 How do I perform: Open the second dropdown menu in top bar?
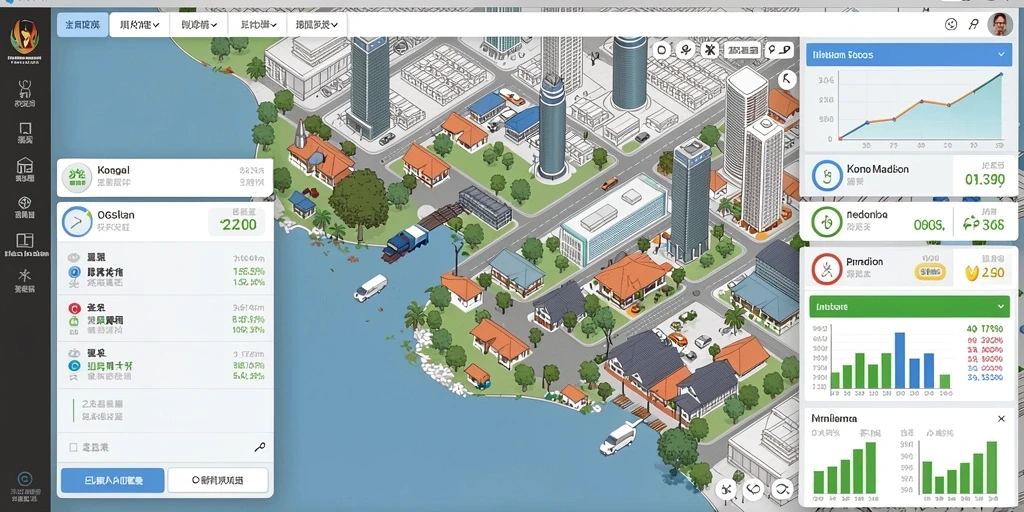(199, 25)
